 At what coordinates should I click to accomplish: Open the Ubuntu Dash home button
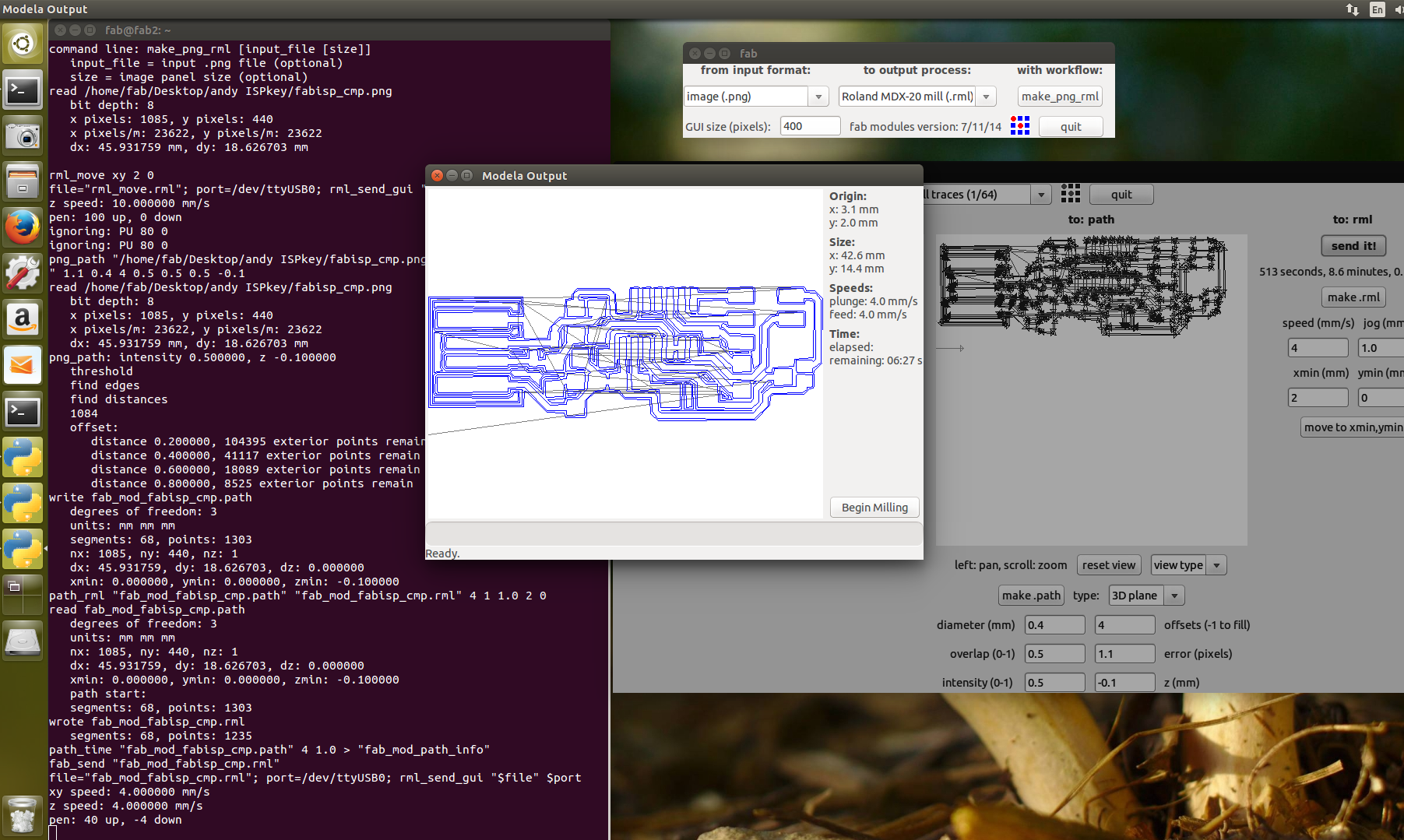tap(23, 44)
